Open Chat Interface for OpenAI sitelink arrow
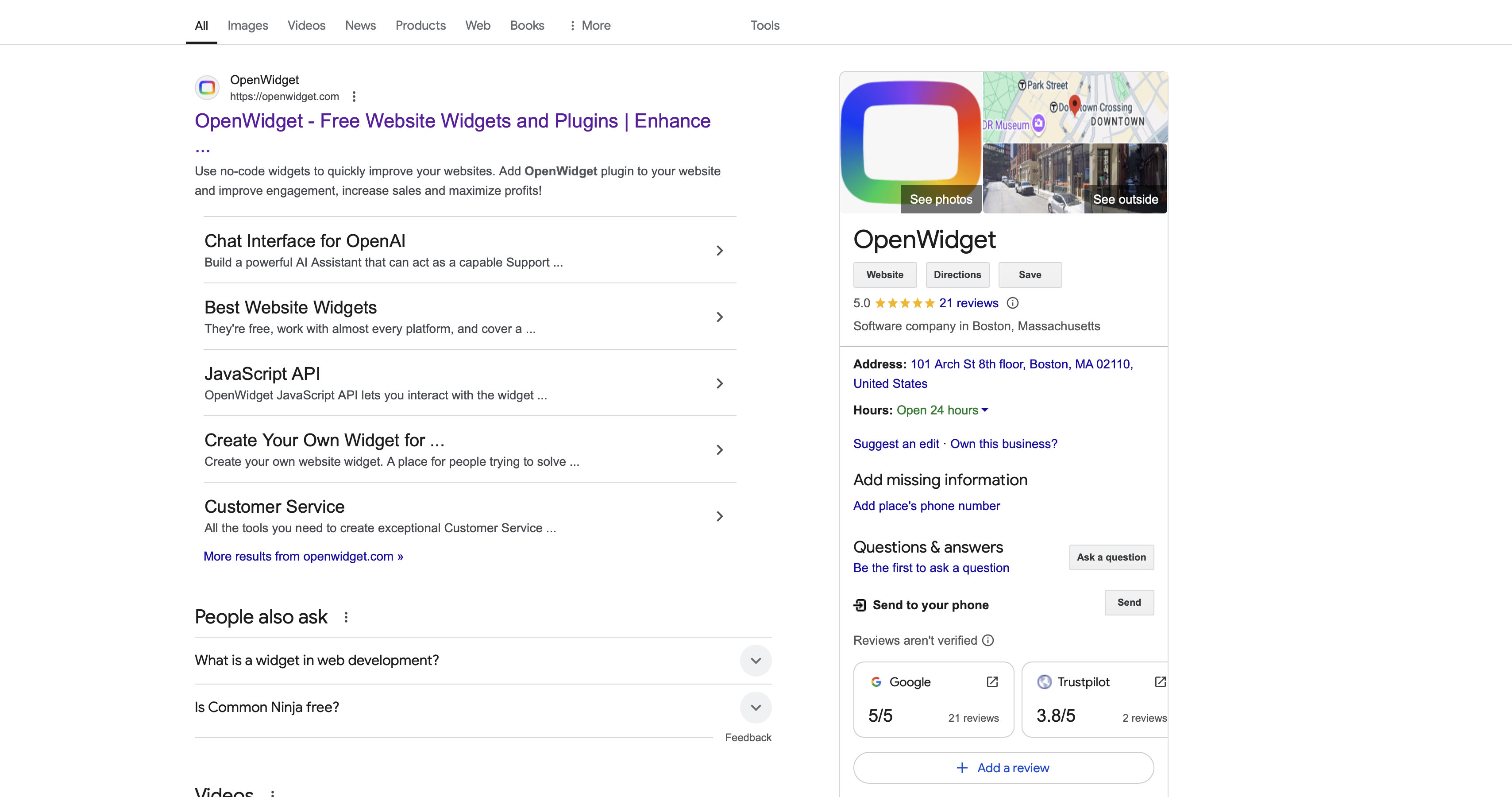 click(720, 251)
